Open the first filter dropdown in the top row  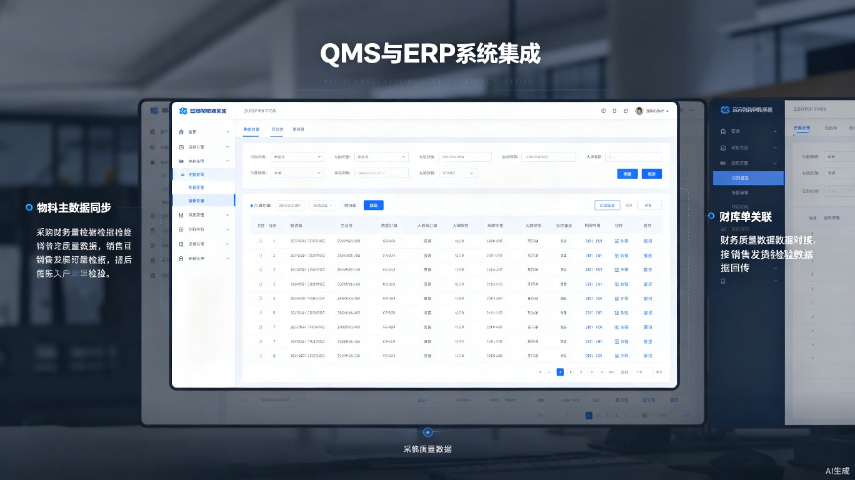297,157
